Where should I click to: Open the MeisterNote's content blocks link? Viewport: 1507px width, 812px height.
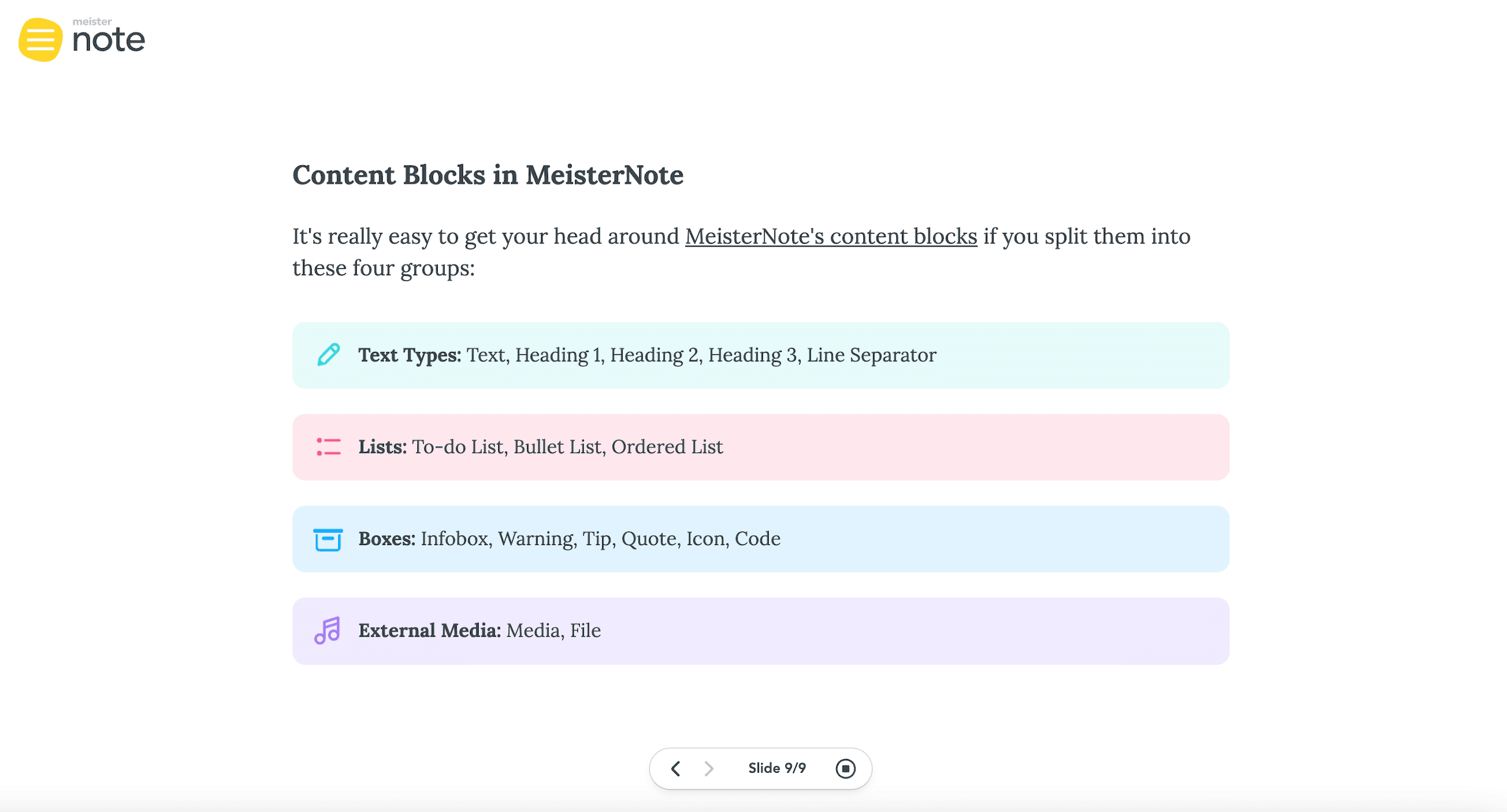coord(830,236)
